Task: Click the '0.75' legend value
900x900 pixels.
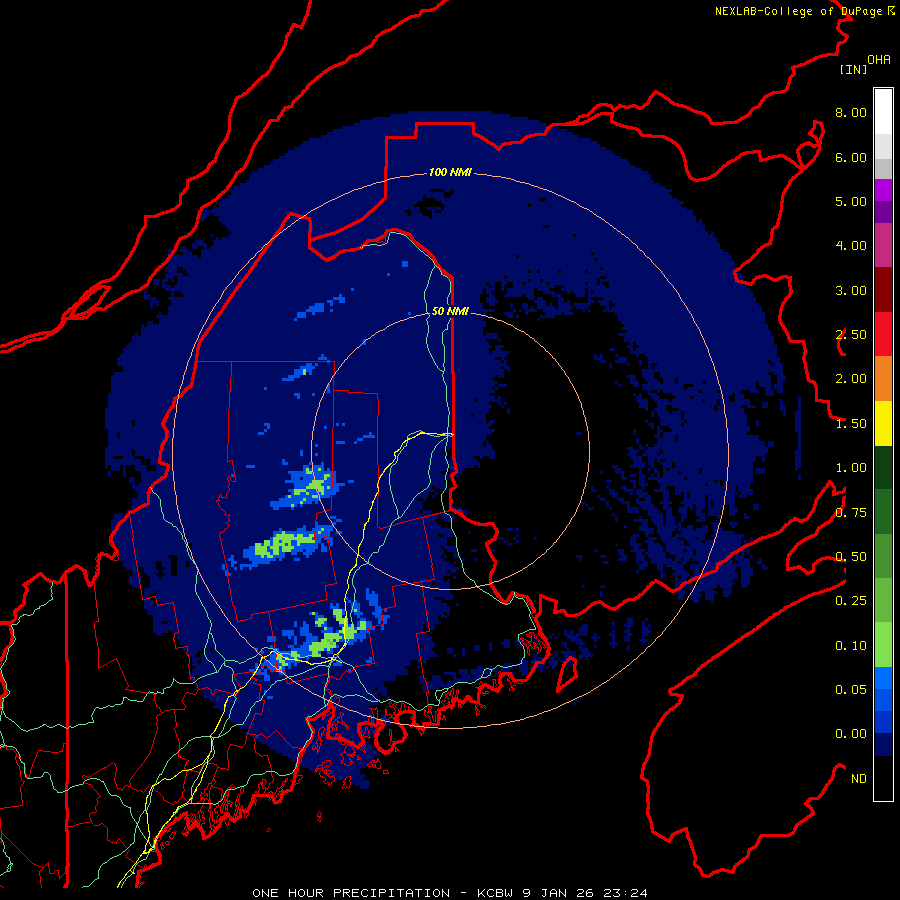Action: tap(851, 513)
